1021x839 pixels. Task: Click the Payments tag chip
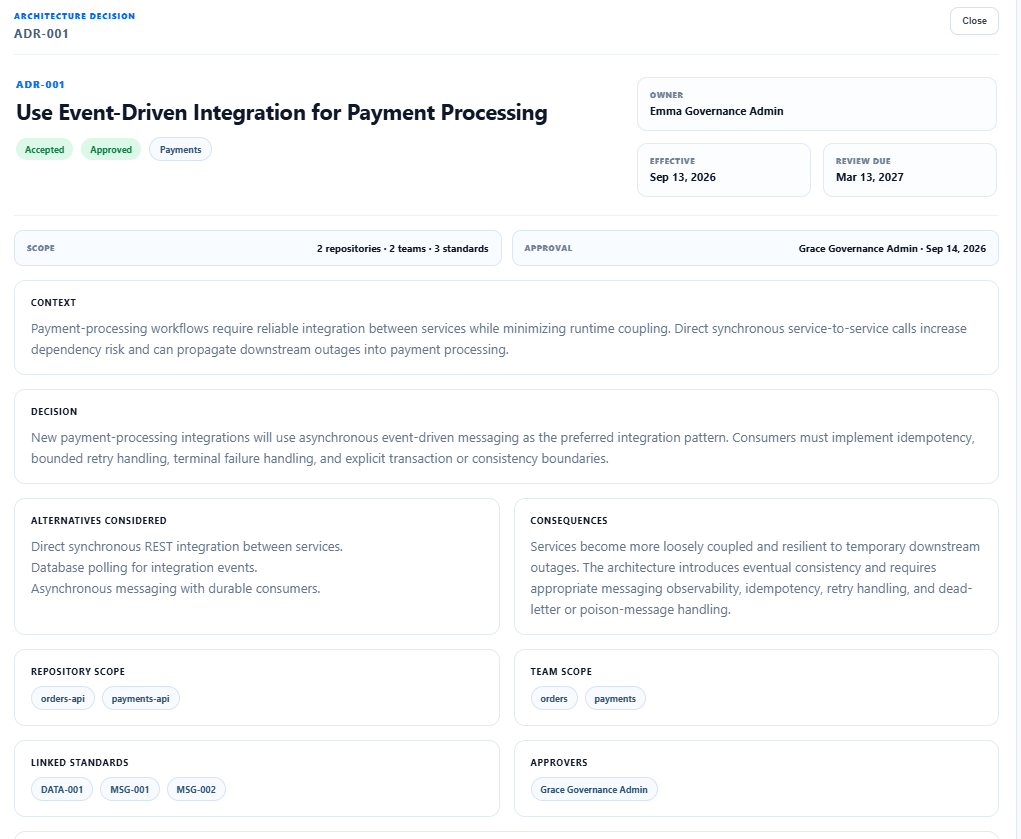(x=180, y=150)
